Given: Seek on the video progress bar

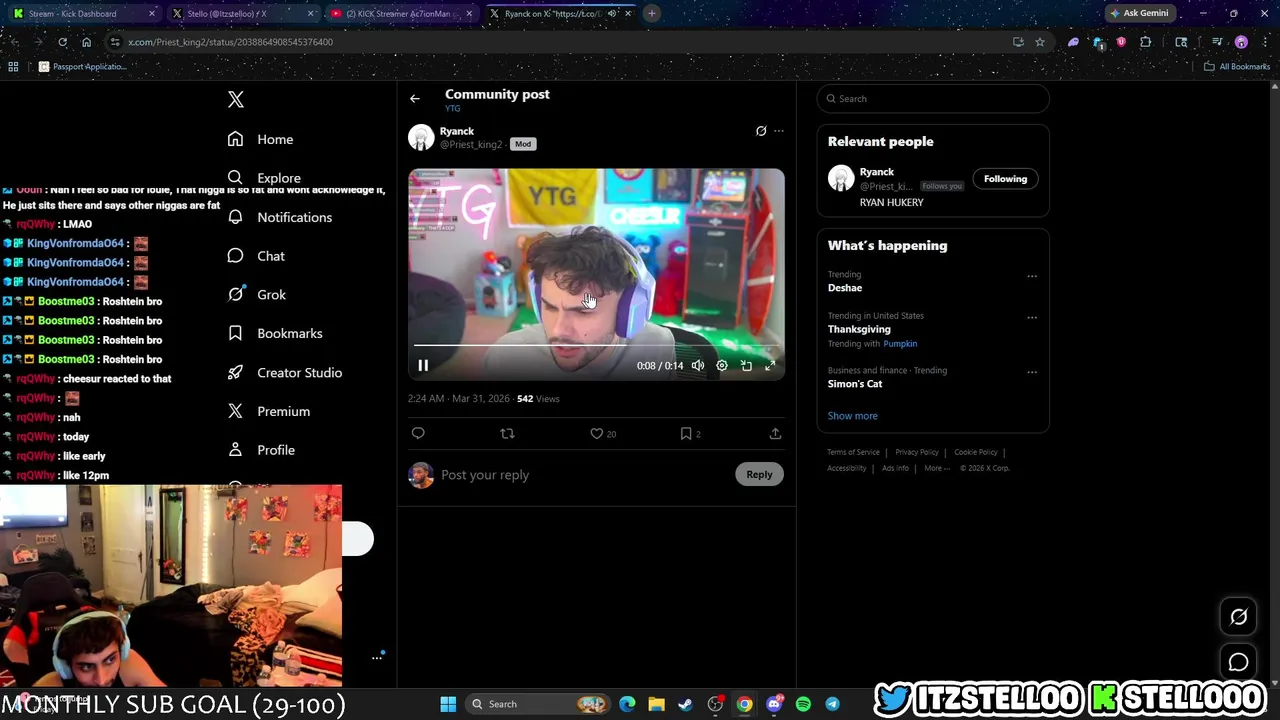Looking at the screenshot, I should point(596,345).
